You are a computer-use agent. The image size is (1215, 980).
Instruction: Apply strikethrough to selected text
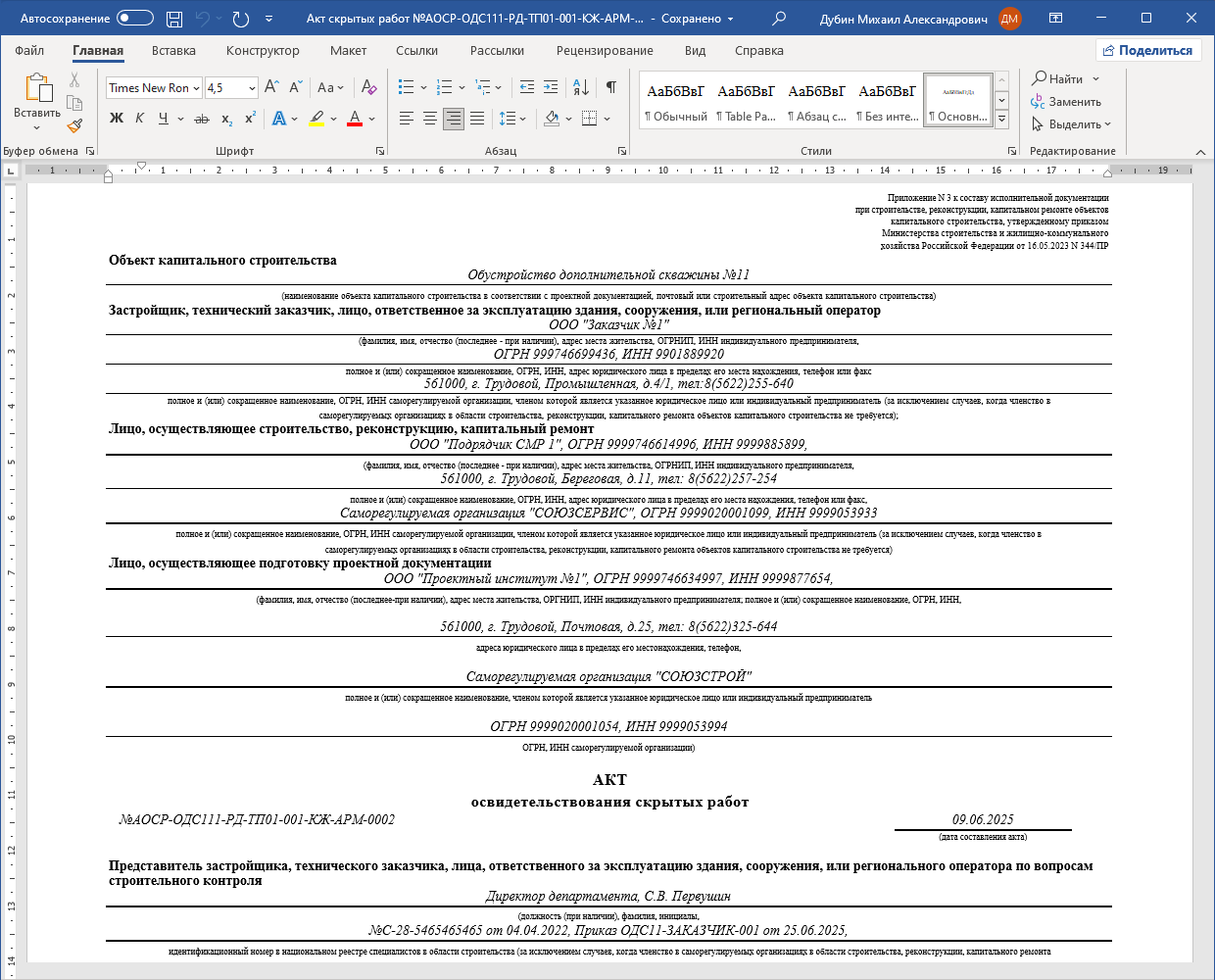click(x=202, y=119)
